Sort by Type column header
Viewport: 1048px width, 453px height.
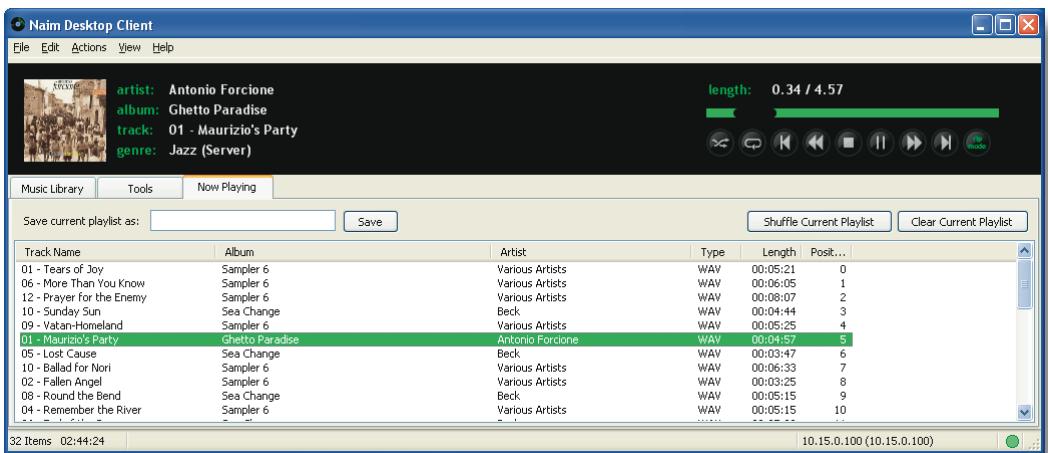point(716,252)
